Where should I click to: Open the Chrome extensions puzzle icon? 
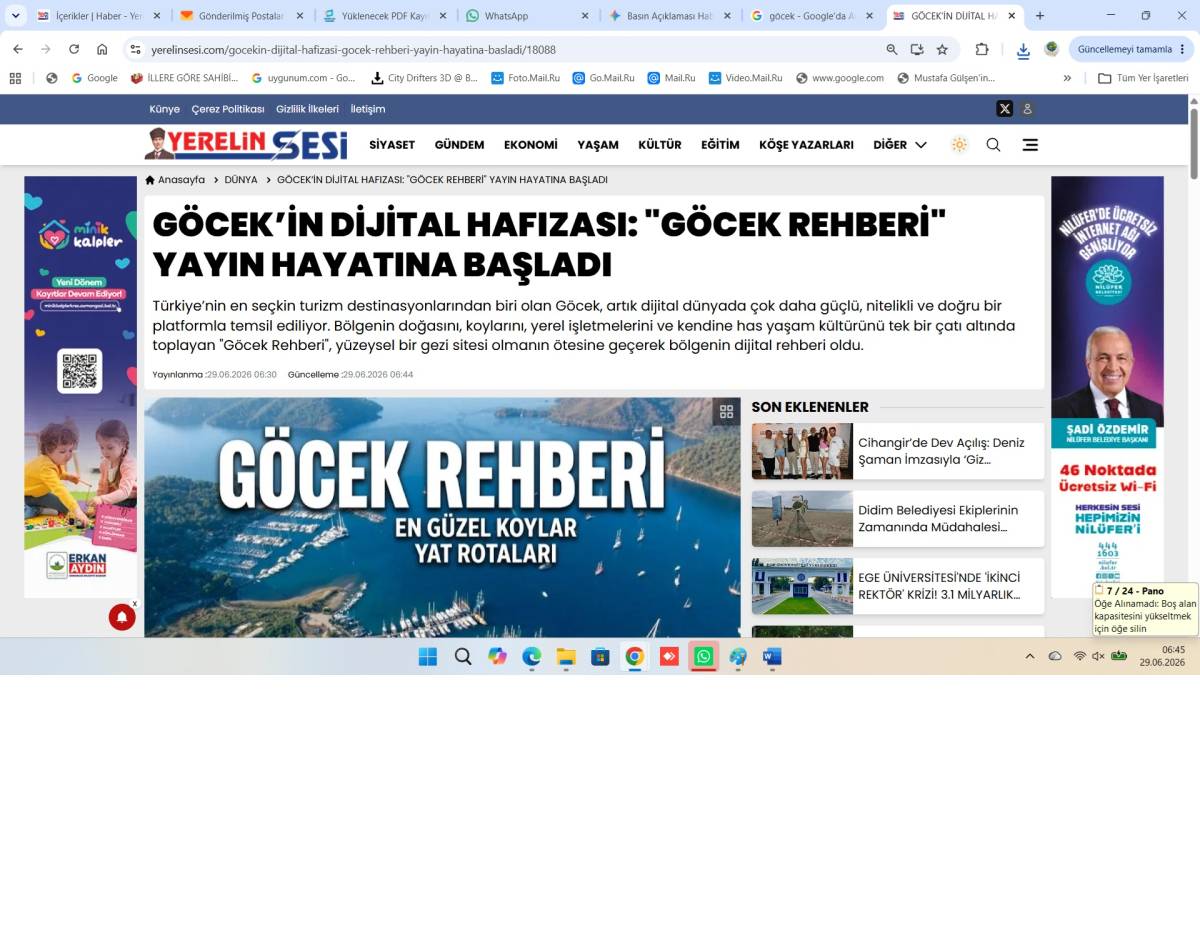[982, 49]
